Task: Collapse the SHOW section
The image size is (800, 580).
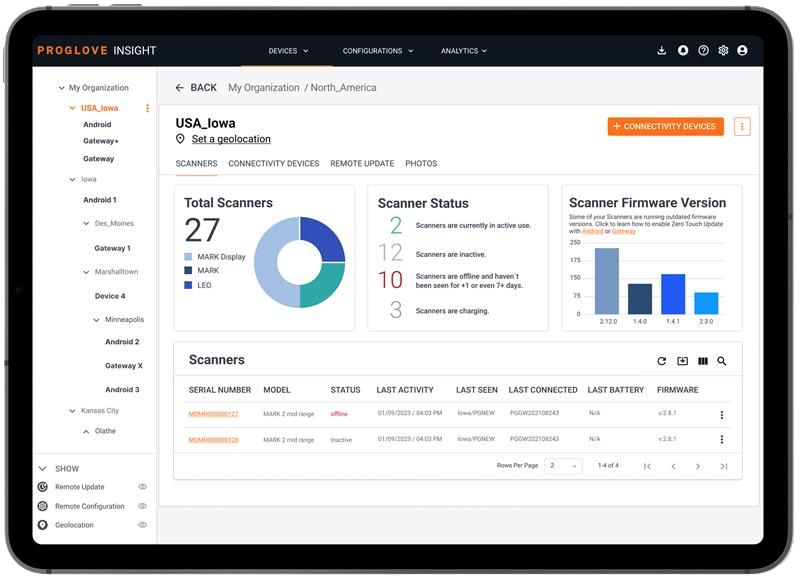Action: pos(43,468)
